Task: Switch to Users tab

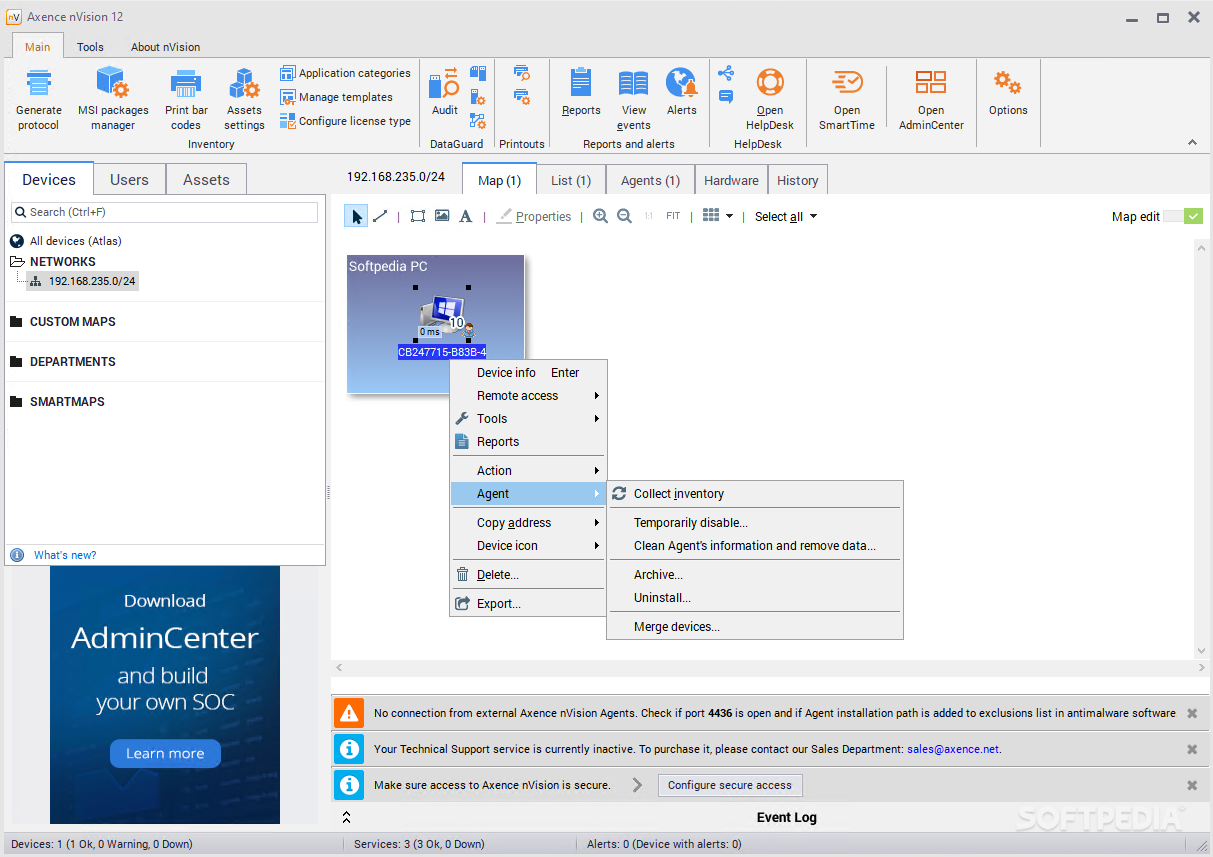Action: pos(129,180)
